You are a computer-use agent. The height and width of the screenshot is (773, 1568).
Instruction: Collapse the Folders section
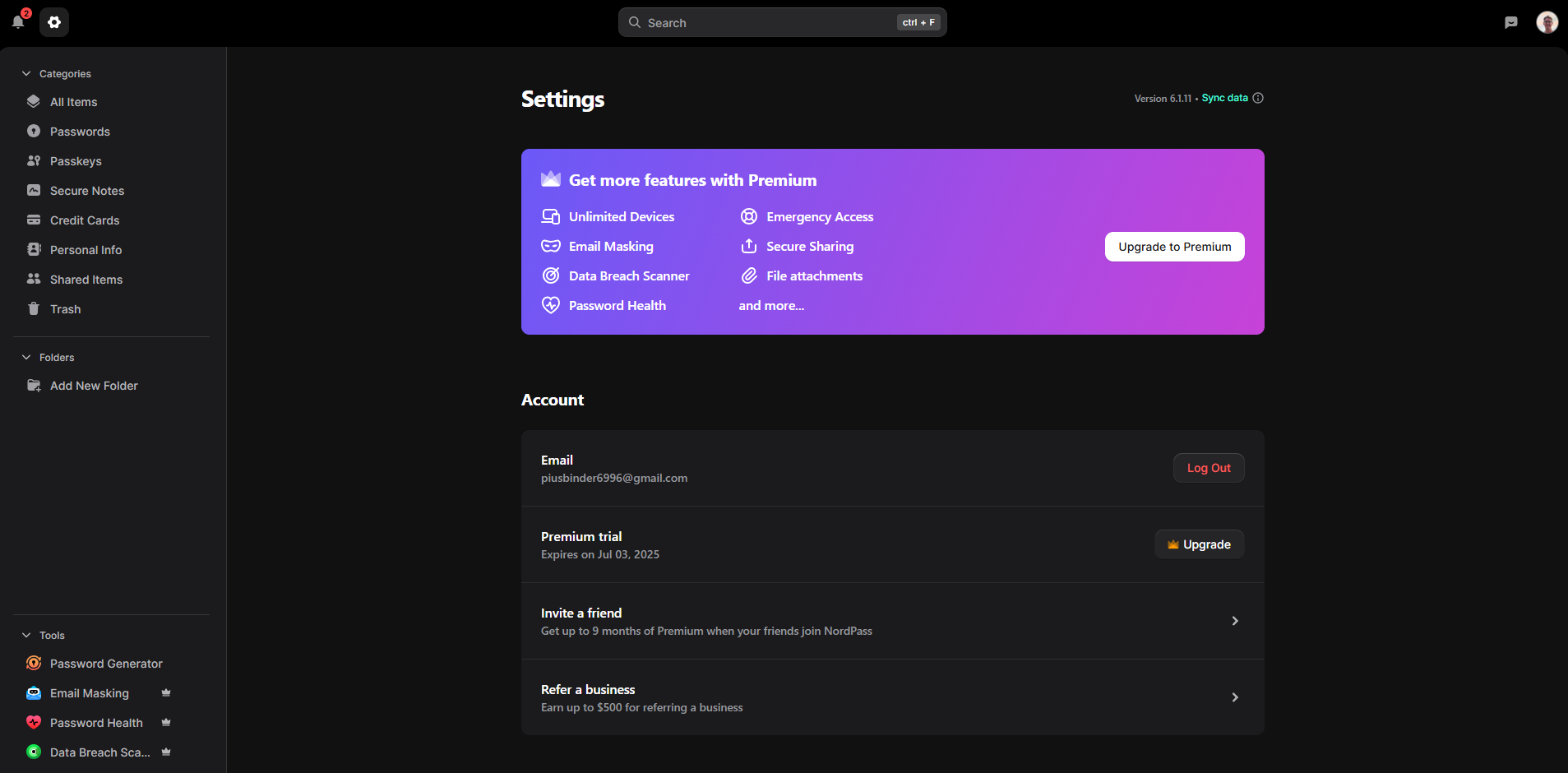(x=26, y=358)
